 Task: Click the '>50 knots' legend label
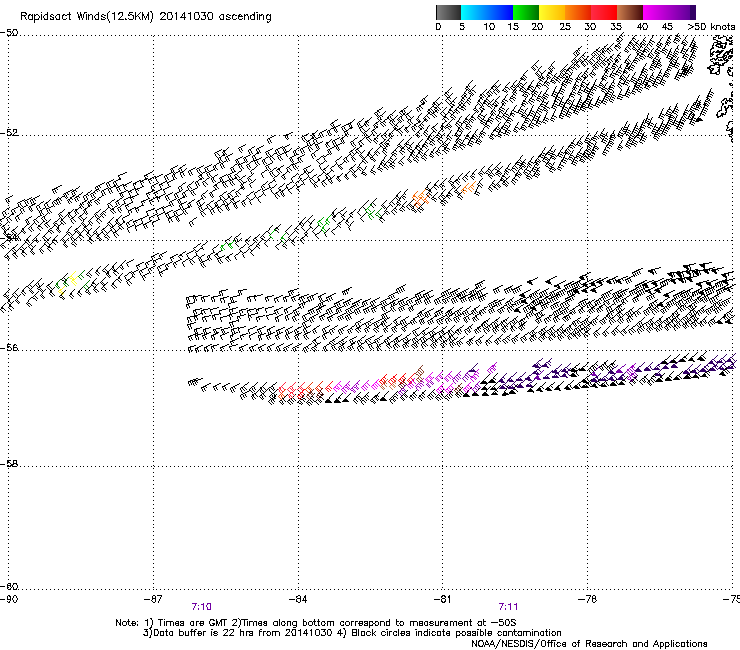[x=711, y=27]
